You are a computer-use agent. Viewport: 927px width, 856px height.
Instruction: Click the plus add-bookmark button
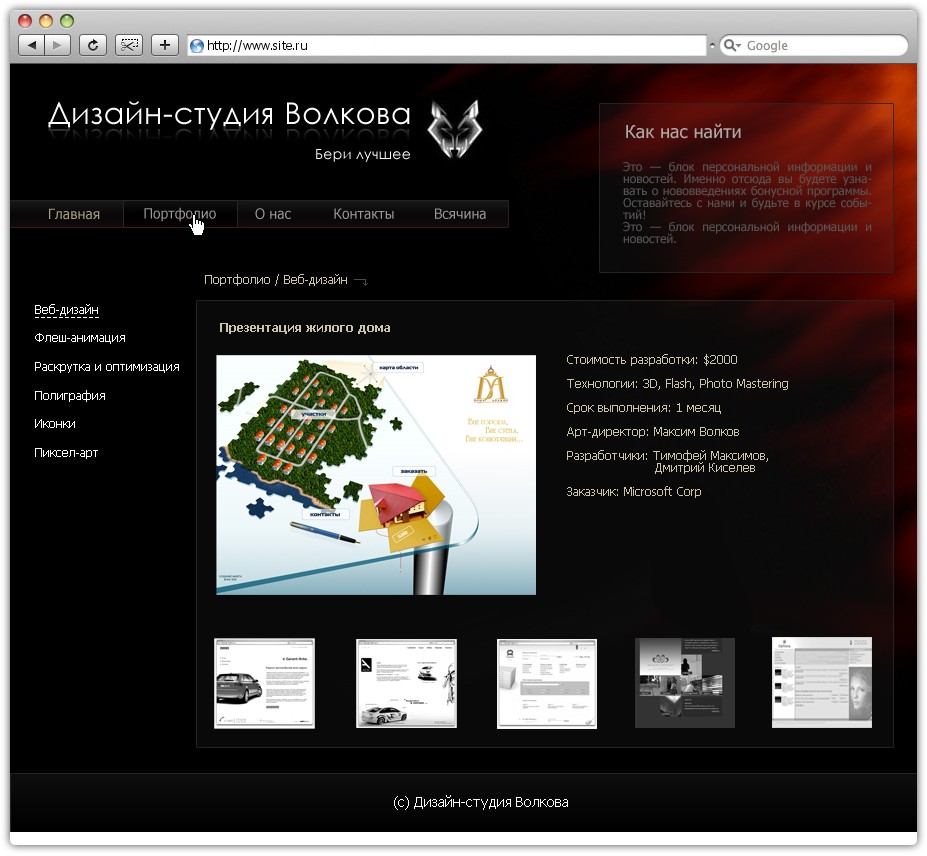[164, 45]
